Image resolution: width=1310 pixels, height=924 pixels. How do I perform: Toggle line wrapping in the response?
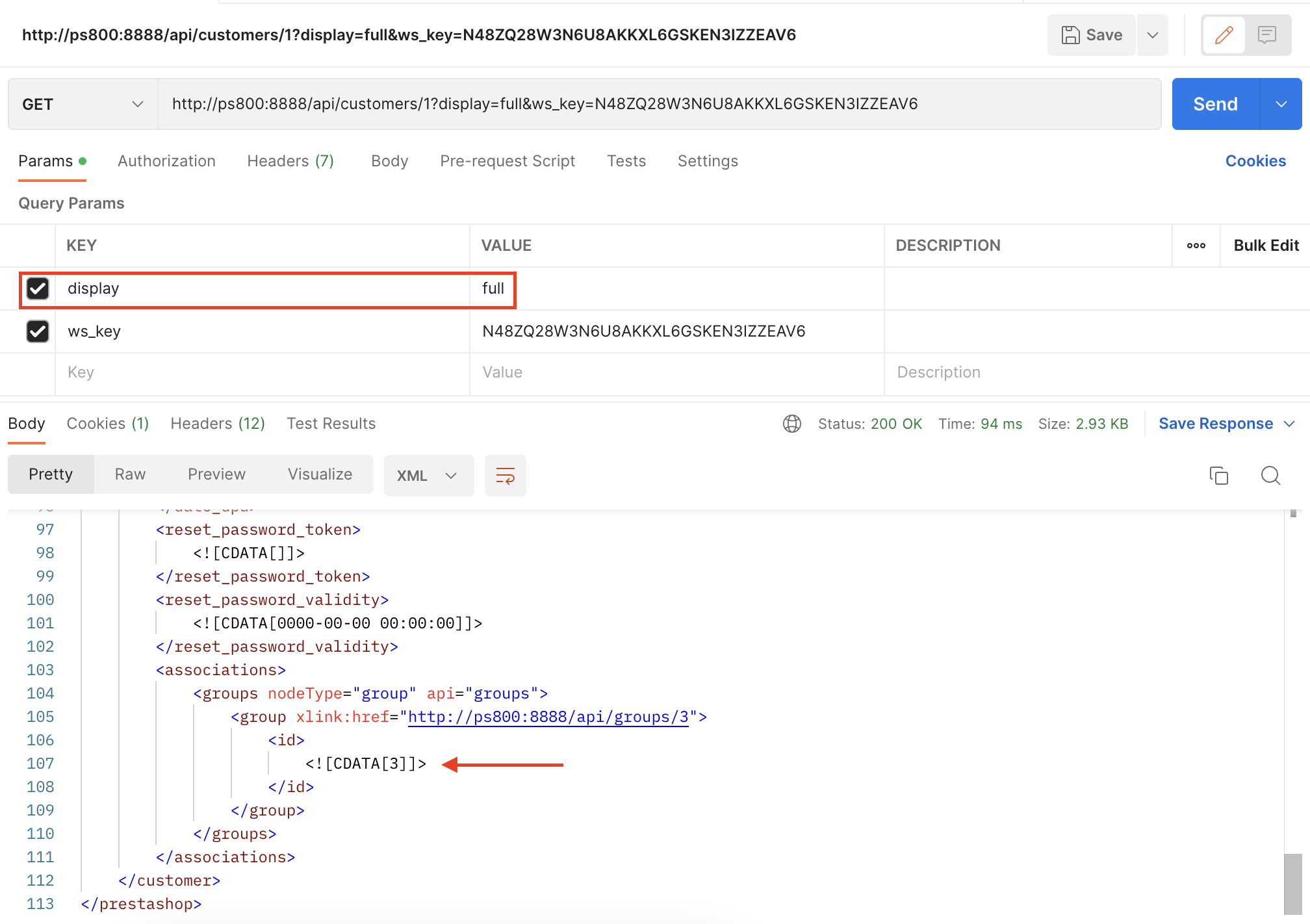coord(505,476)
